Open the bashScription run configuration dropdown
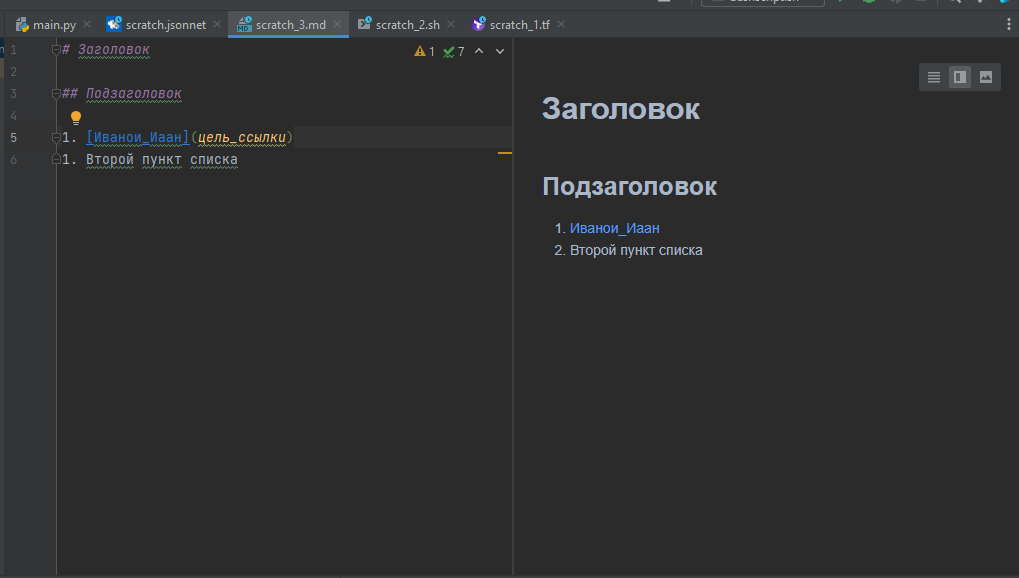1019x578 pixels. click(762, 2)
